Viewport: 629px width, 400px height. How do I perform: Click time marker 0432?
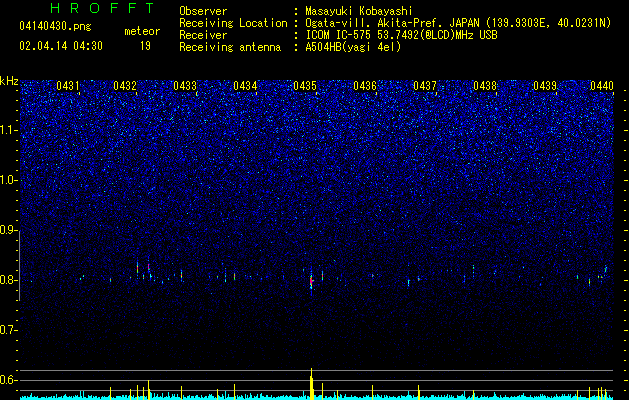tap(125, 86)
